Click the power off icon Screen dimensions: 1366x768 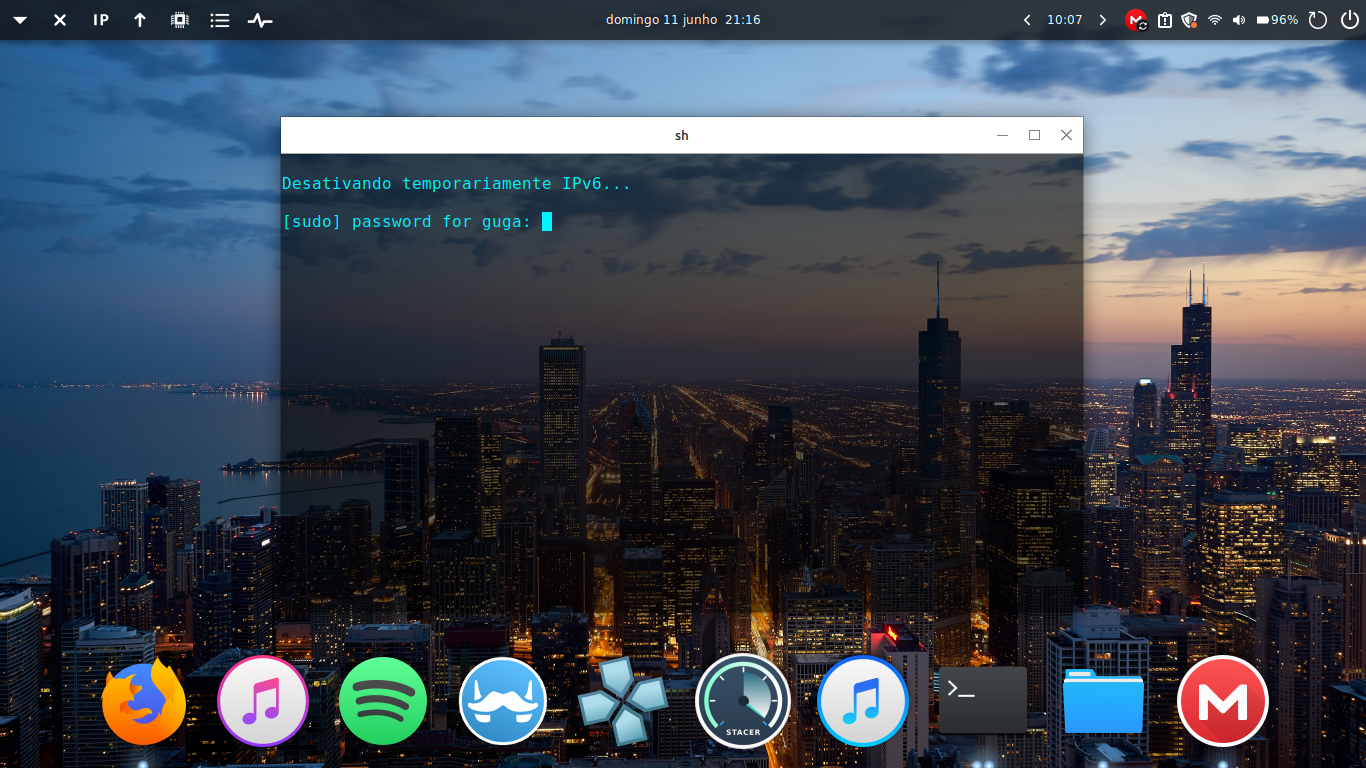(1350, 20)
